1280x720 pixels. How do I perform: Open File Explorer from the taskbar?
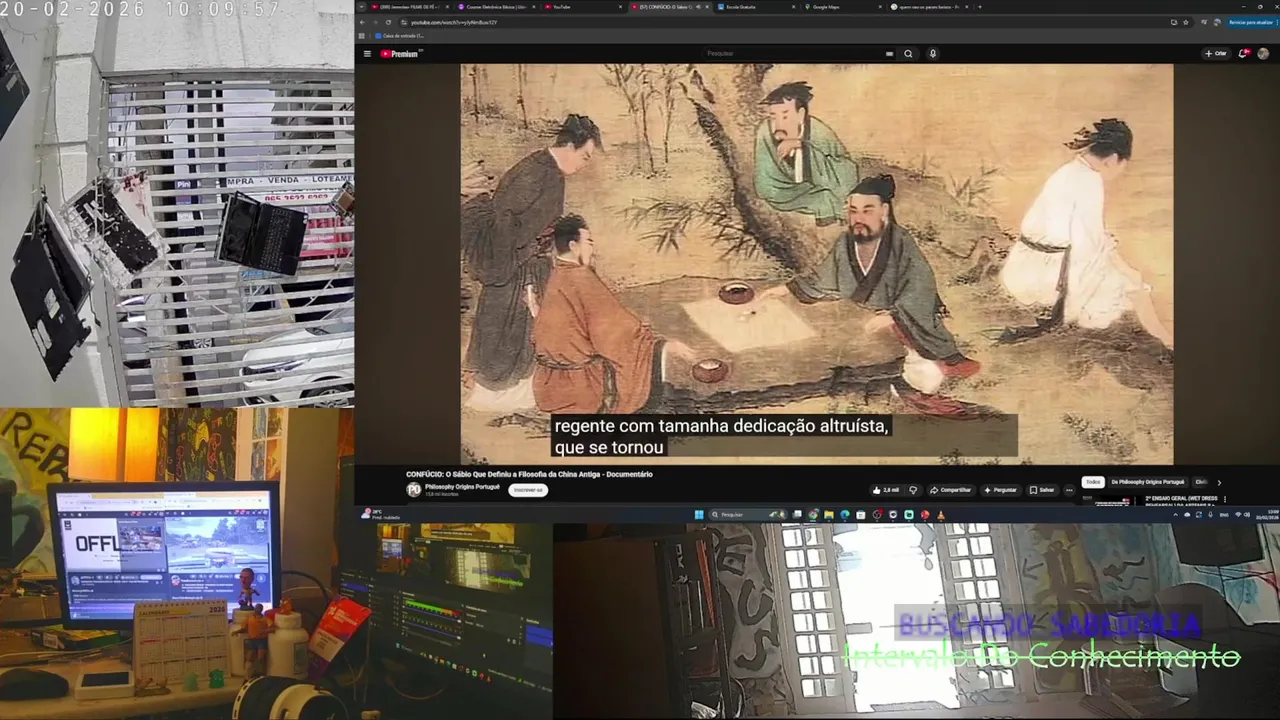[x=829, y=515]
